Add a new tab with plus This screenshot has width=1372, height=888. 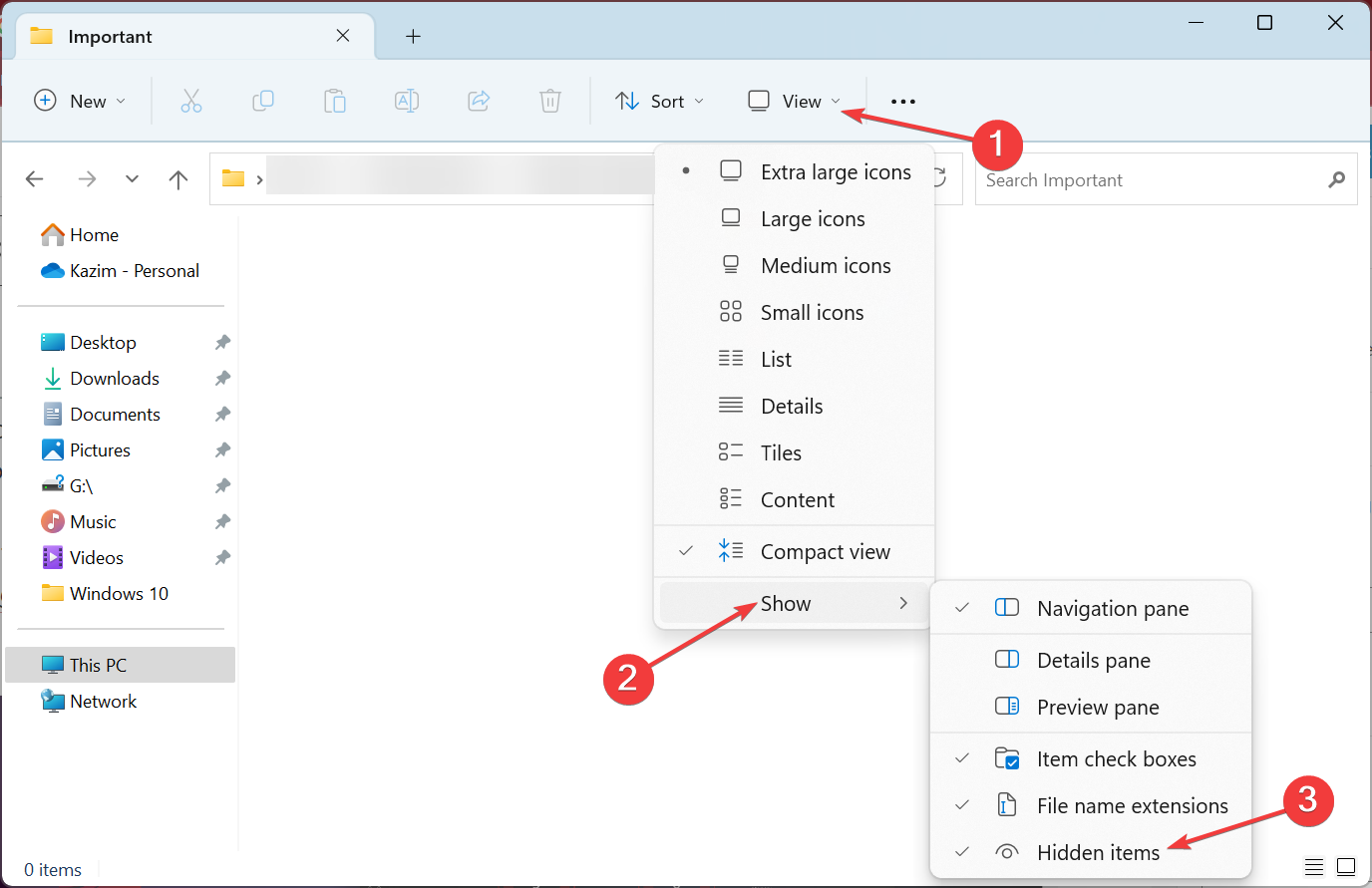(x=413, y=37)
